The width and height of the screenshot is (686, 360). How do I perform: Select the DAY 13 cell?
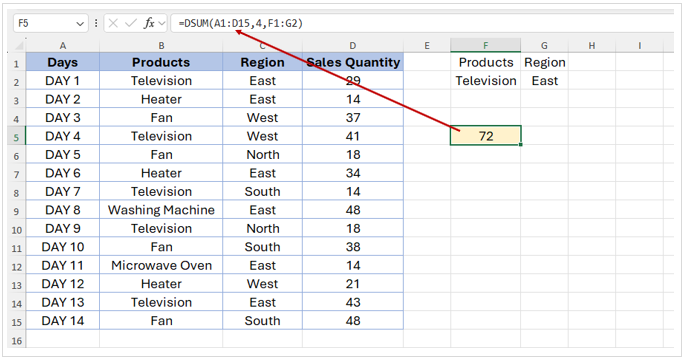[63, 302]
